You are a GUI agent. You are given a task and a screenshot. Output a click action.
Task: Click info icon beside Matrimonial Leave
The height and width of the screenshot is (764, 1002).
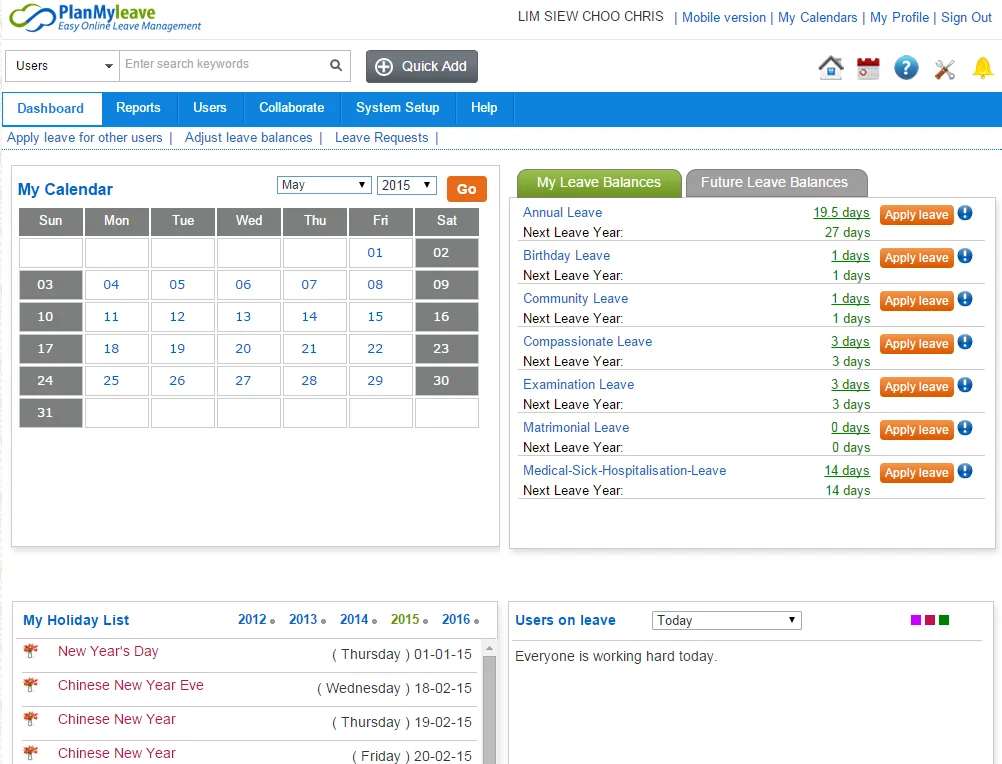[965, 428]
